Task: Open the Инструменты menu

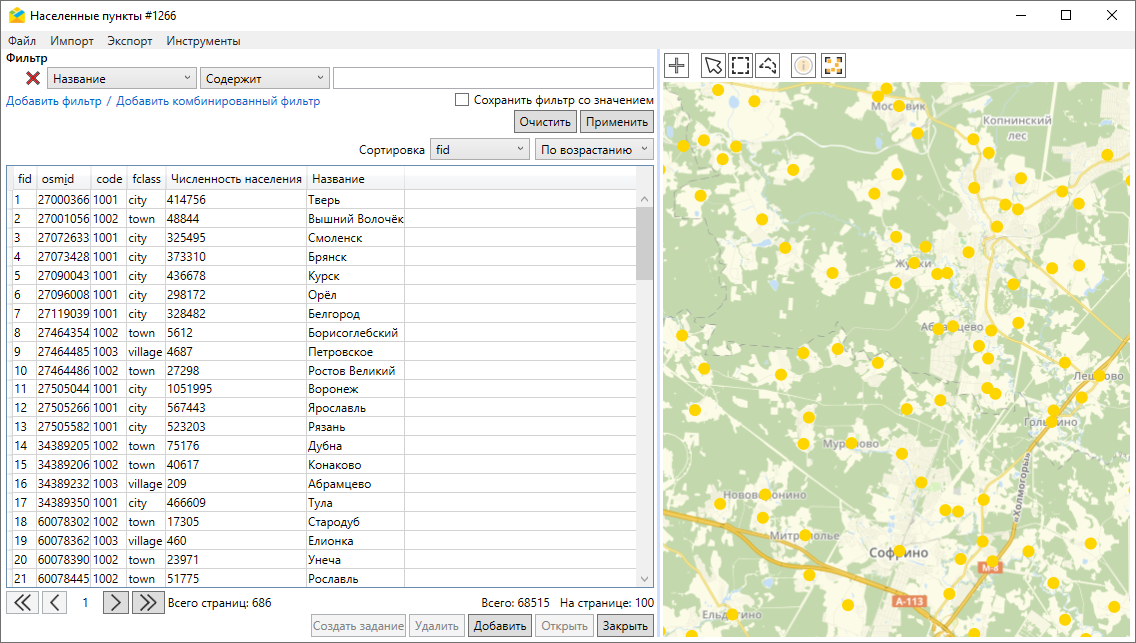Action: [203, 41]
